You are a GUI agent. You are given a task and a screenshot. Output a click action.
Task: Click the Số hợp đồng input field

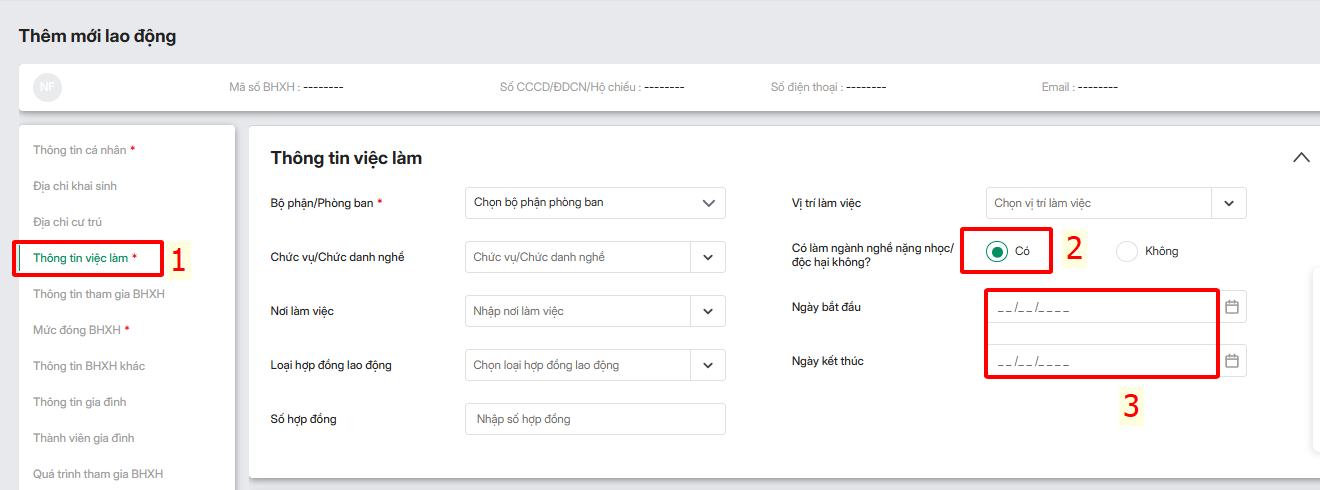[x=595, y=419]
